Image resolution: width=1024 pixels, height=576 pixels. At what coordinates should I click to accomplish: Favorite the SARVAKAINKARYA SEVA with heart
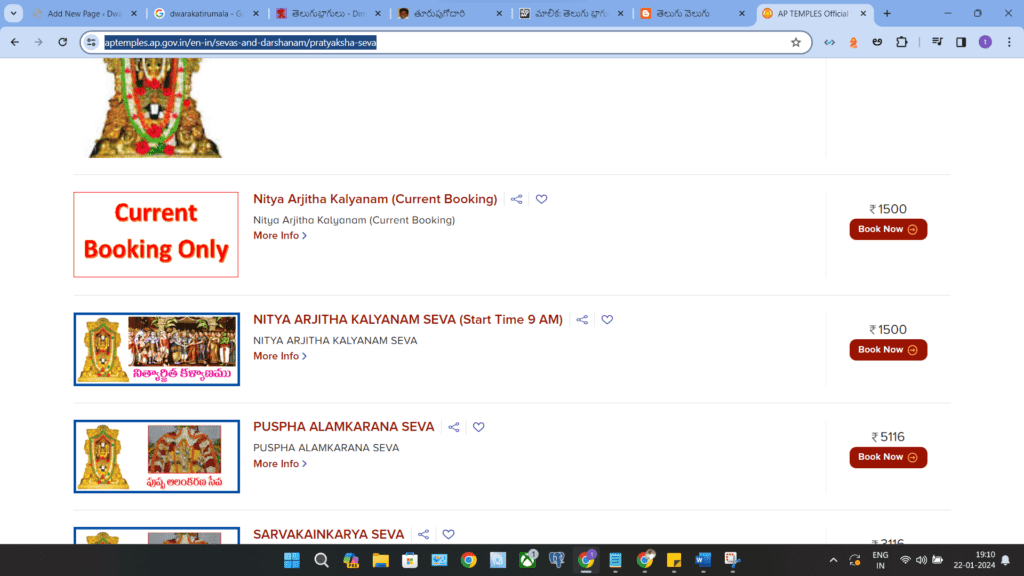tap(449, 534)
